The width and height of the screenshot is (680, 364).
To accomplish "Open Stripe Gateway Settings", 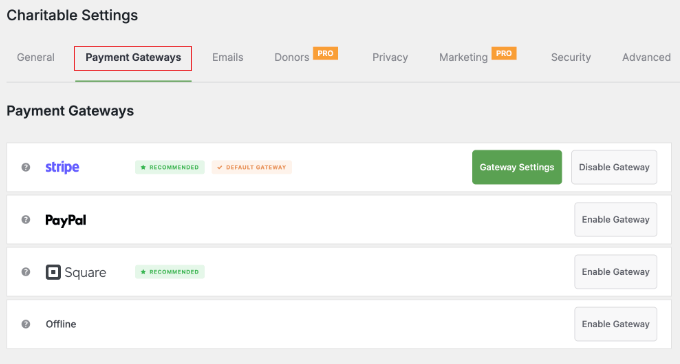I will pyautogui.click(x=517, y=167).
